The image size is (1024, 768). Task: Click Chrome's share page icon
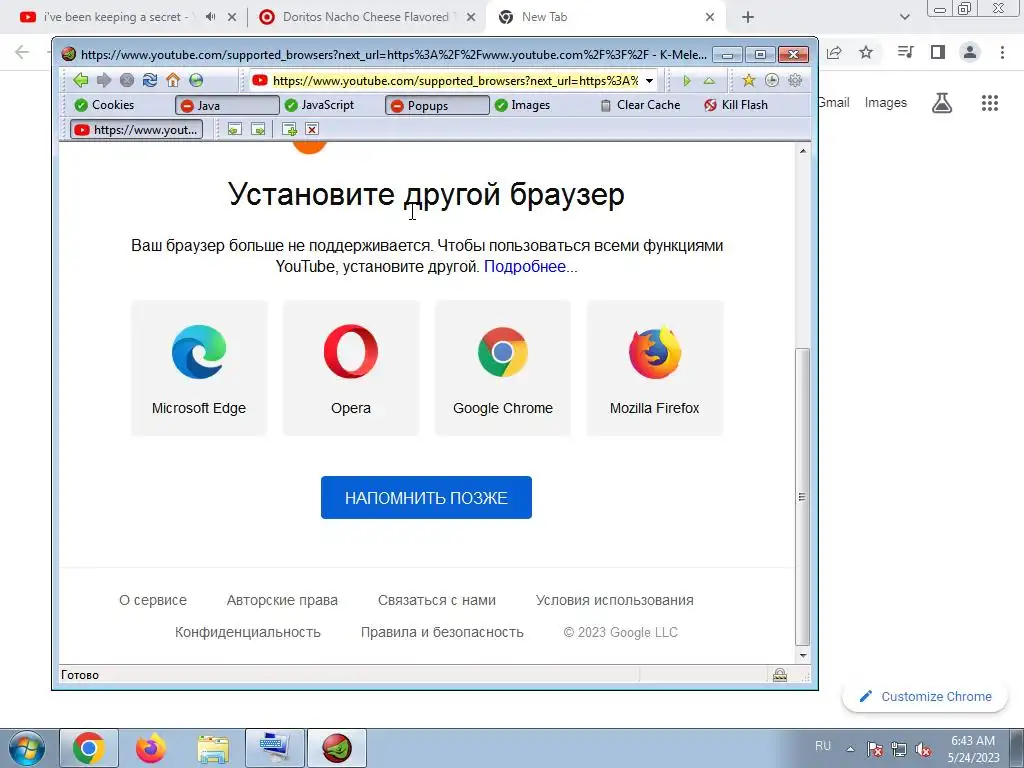(x=834, y=52)
